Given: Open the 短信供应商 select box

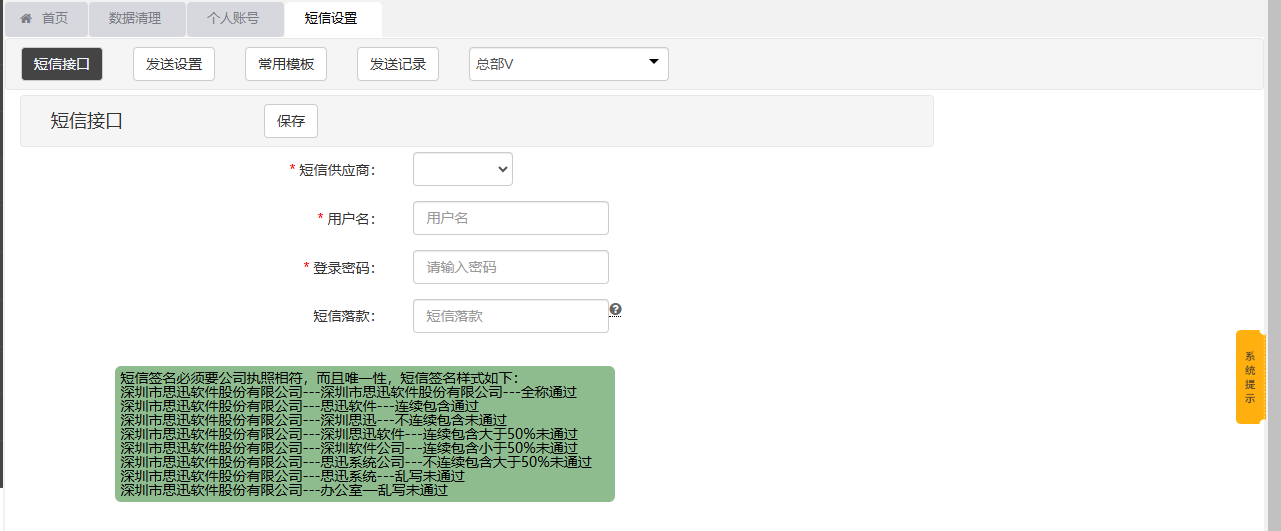Looking at the screenshot, I should click(462, 169).
